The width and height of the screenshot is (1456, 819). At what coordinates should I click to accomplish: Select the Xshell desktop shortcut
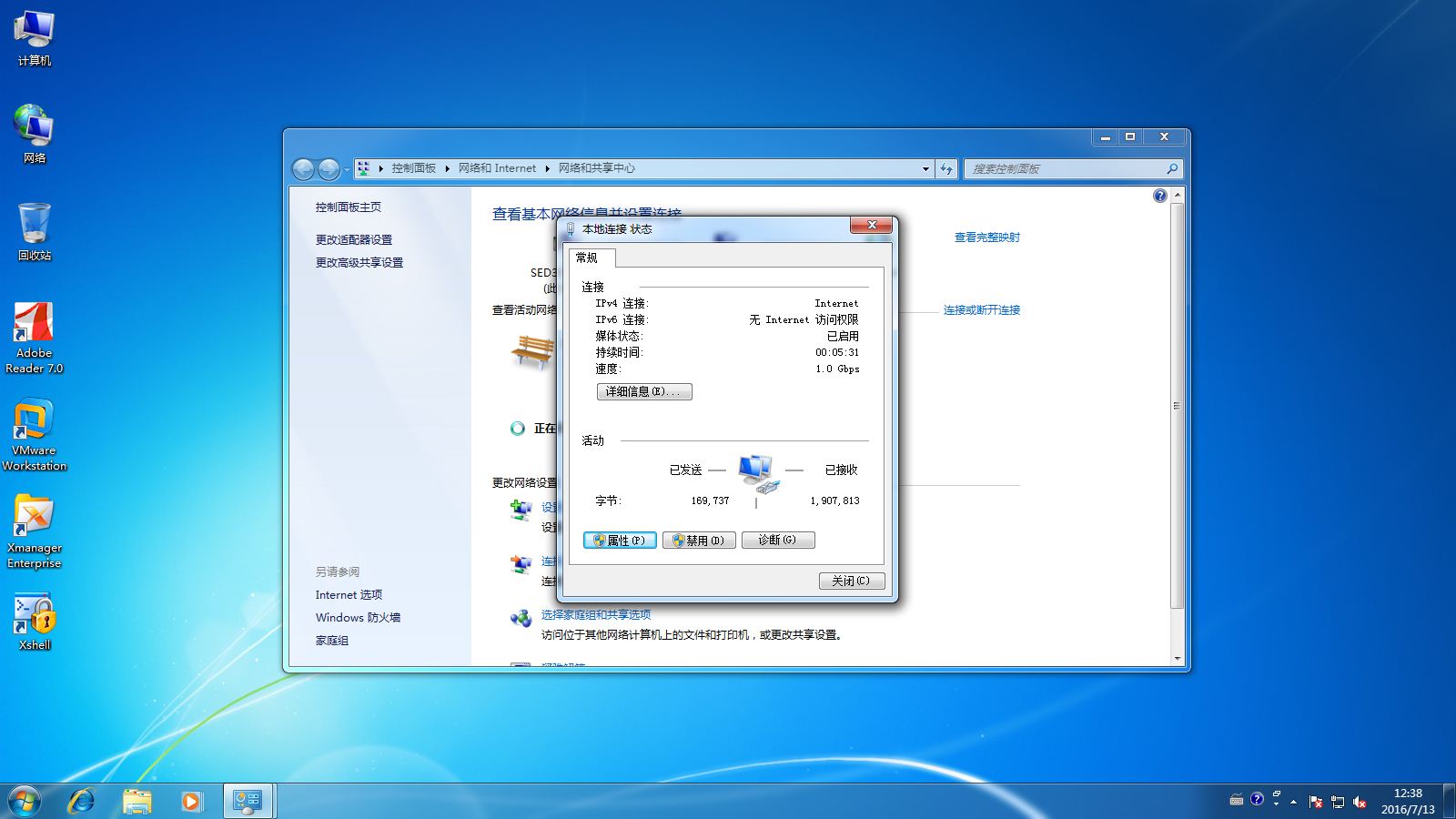point(34,622)
